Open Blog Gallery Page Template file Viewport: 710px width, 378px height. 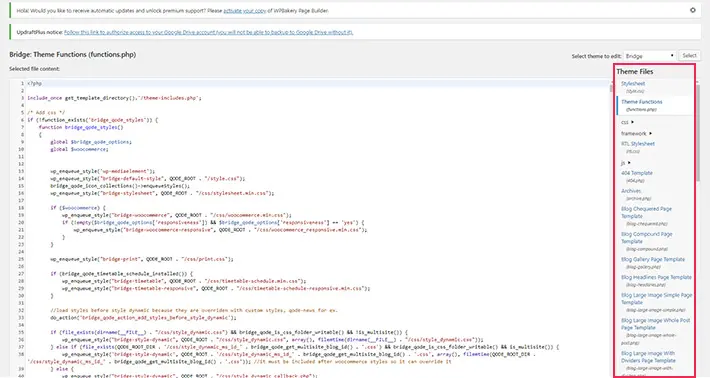[653, 259]
